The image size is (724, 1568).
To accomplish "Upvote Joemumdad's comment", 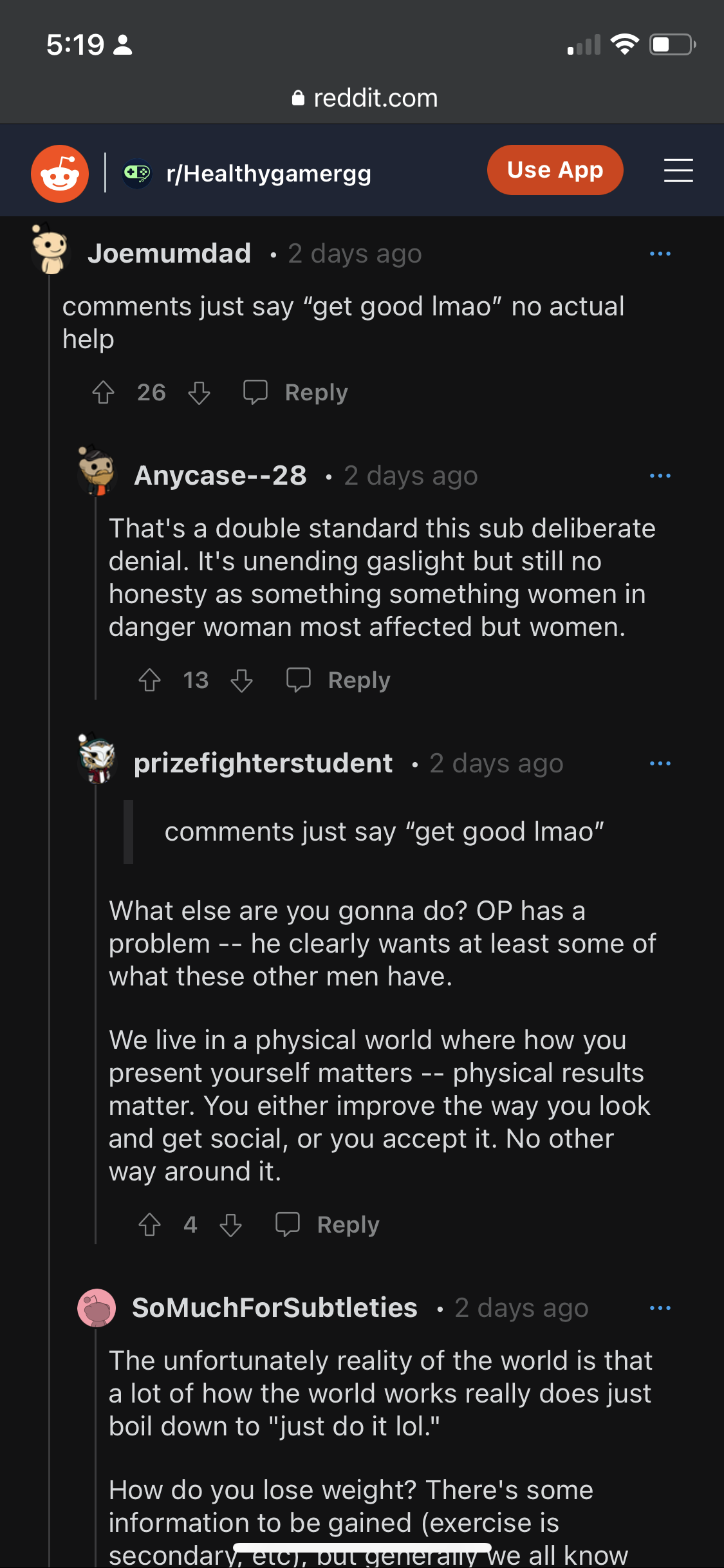I will [x=104, y=392].
